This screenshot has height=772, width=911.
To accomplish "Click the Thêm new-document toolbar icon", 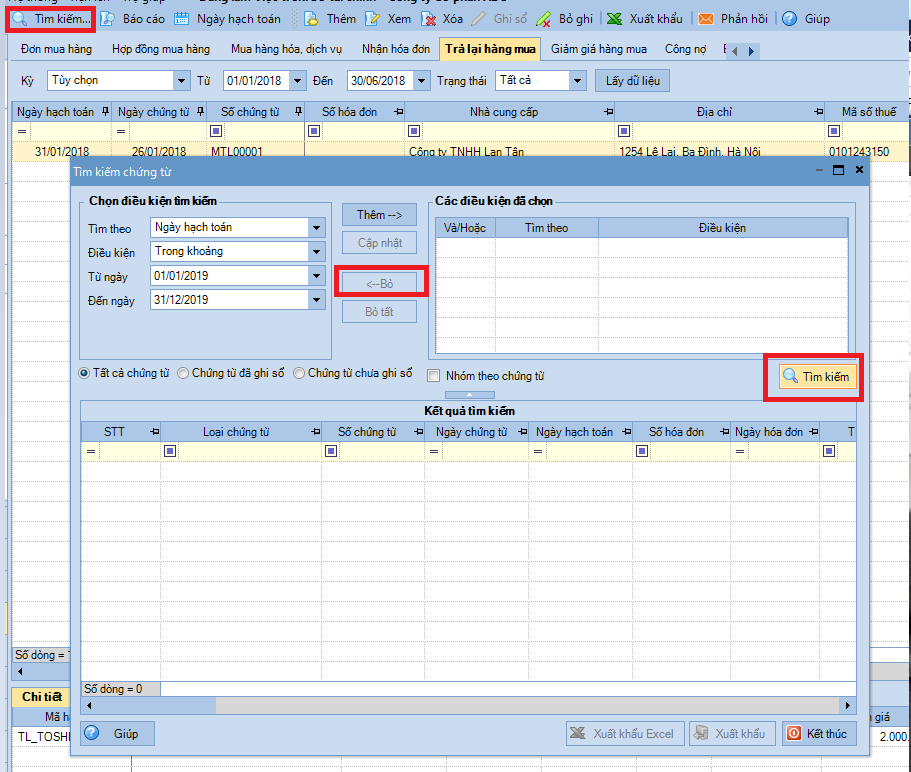I will 311,19.
